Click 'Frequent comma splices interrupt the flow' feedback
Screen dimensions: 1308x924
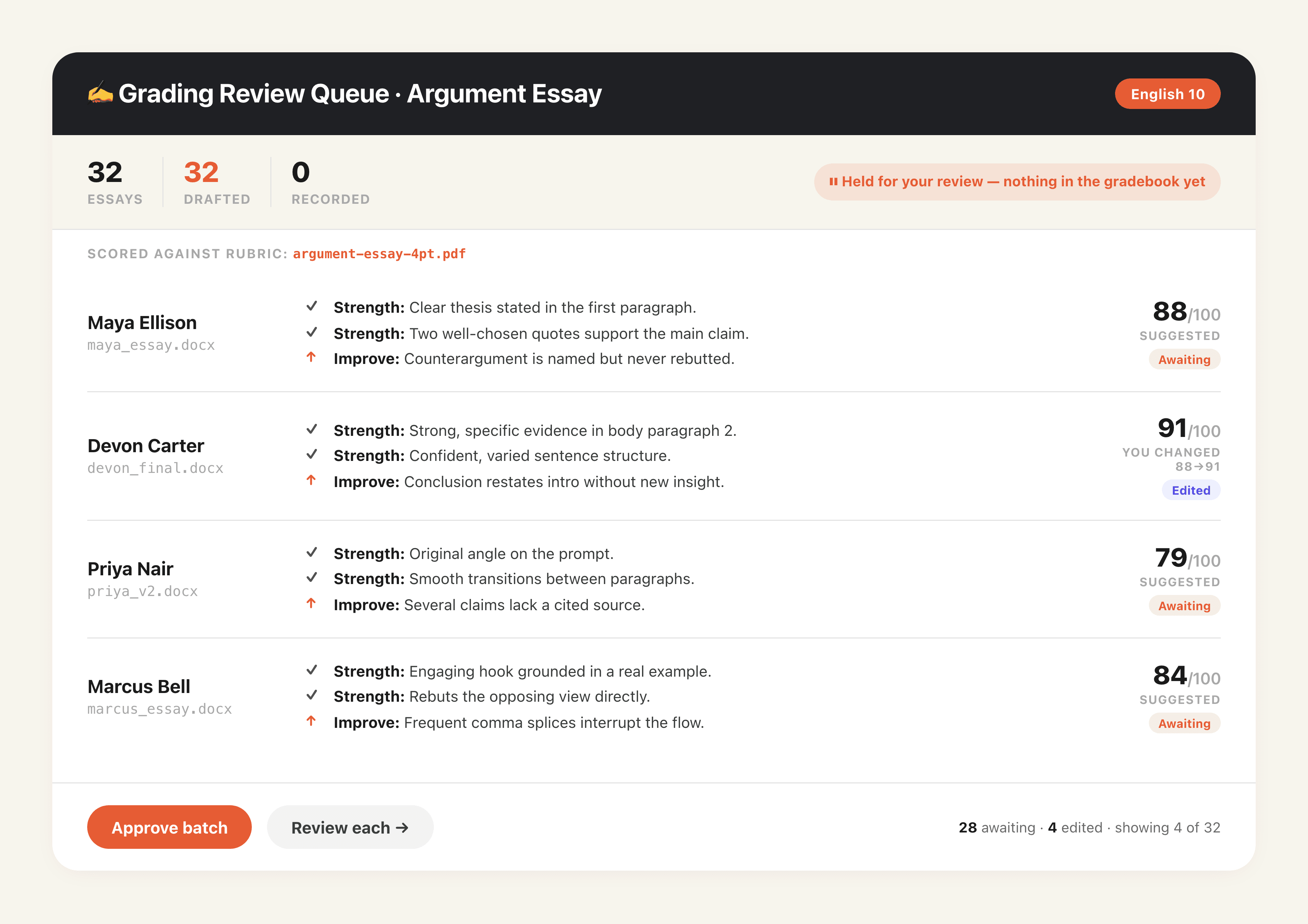pyautogui.click(x=518, y=722)
